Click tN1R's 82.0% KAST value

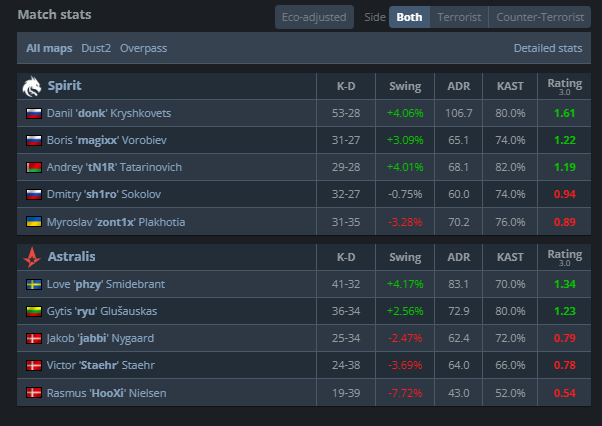tap(510, 167)
